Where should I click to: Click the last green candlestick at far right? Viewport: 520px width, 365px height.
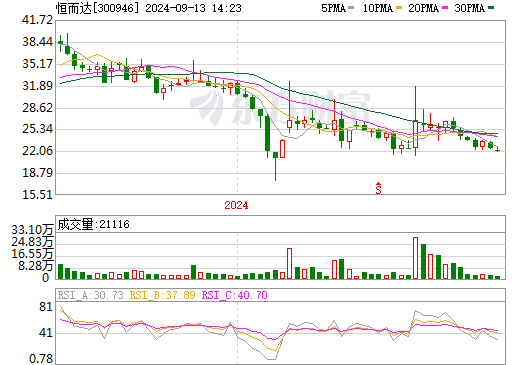[498, 150]
